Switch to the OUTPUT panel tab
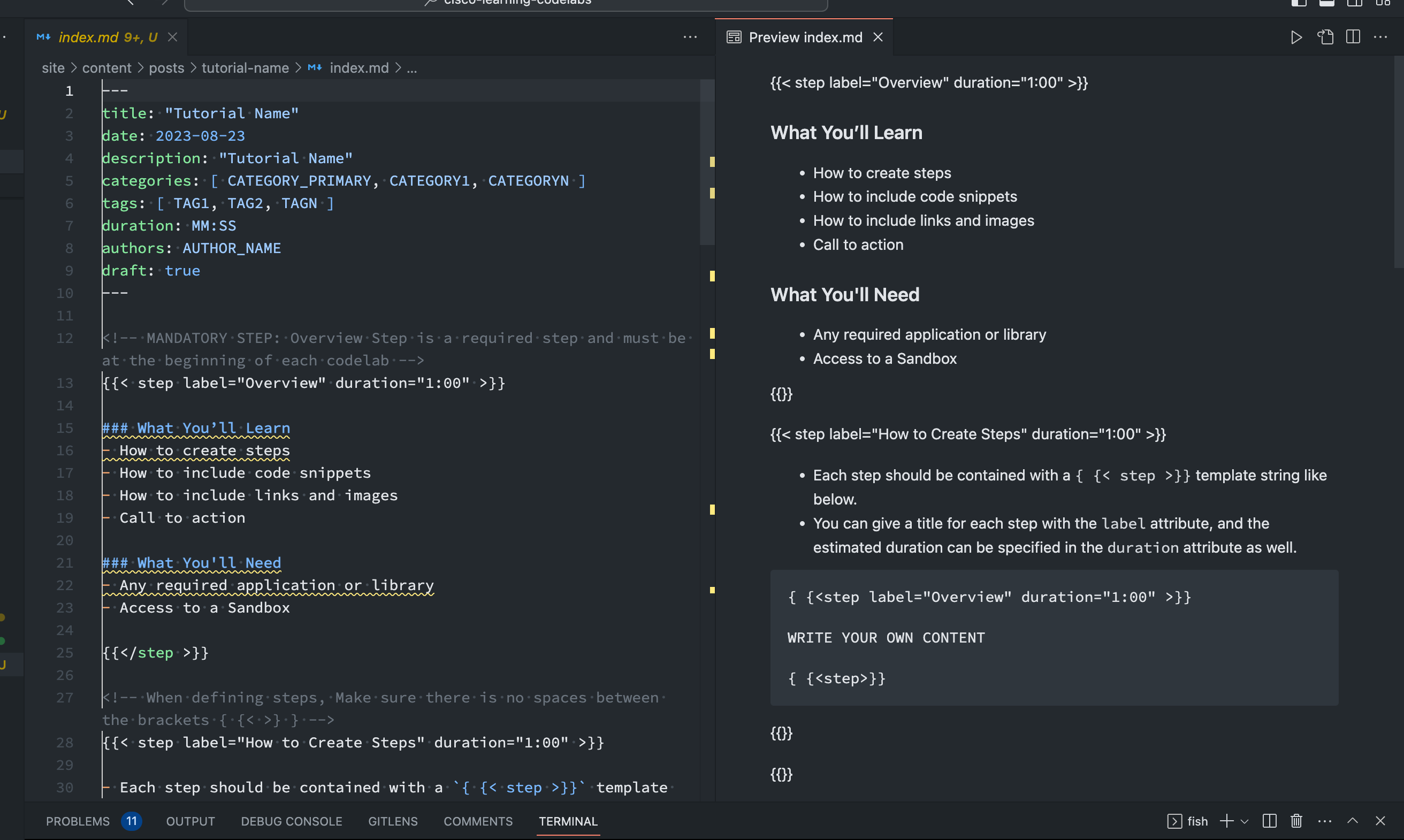The height and width of the screenshot is (840, 1404). (190, 821)
